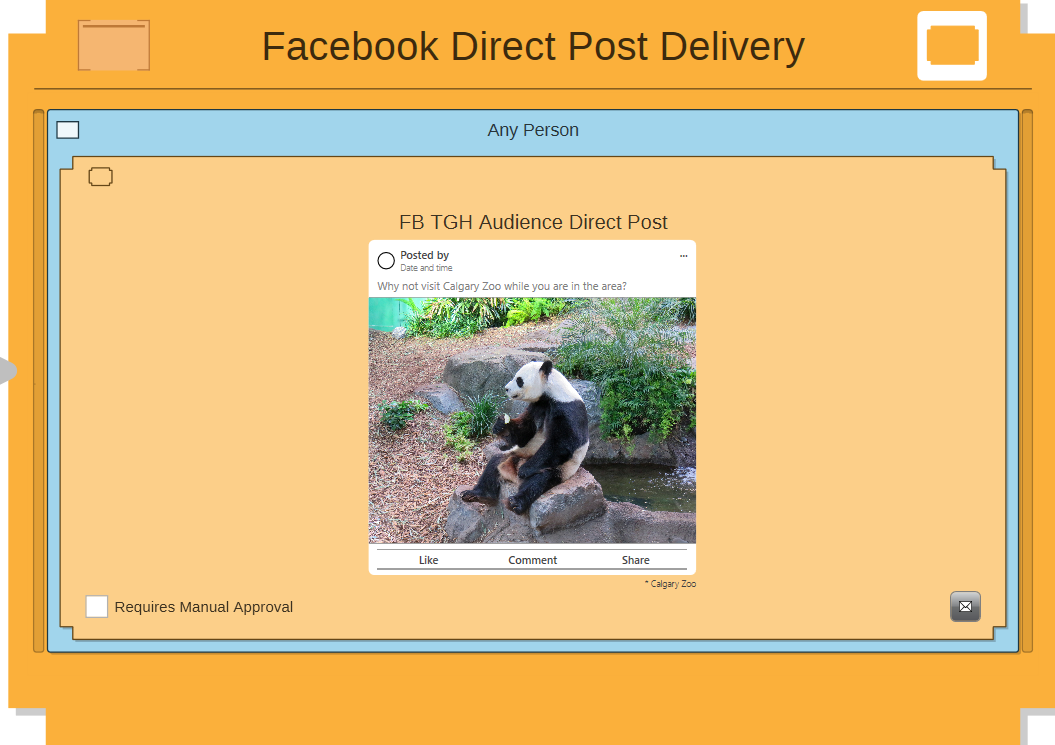Image resolution: width=1055 pixels, height=745 pixels.
Task: Click the 'Requires Manual Approval' label
Action: coord(204,607)
